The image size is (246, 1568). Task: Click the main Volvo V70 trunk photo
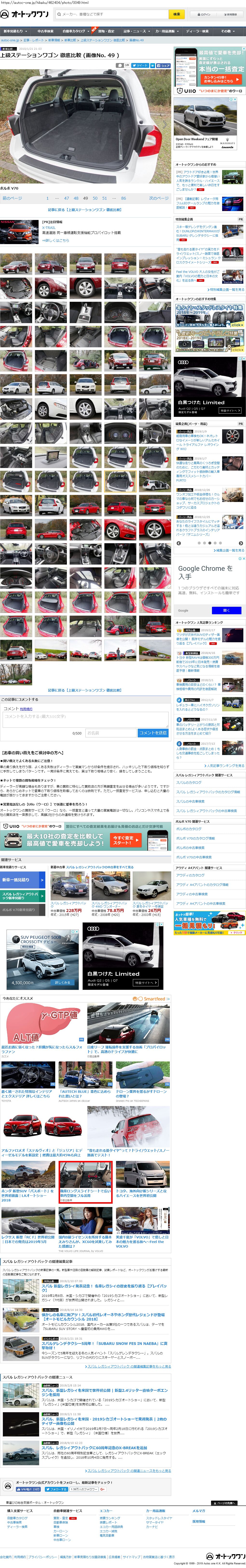[x=85, y=127]
